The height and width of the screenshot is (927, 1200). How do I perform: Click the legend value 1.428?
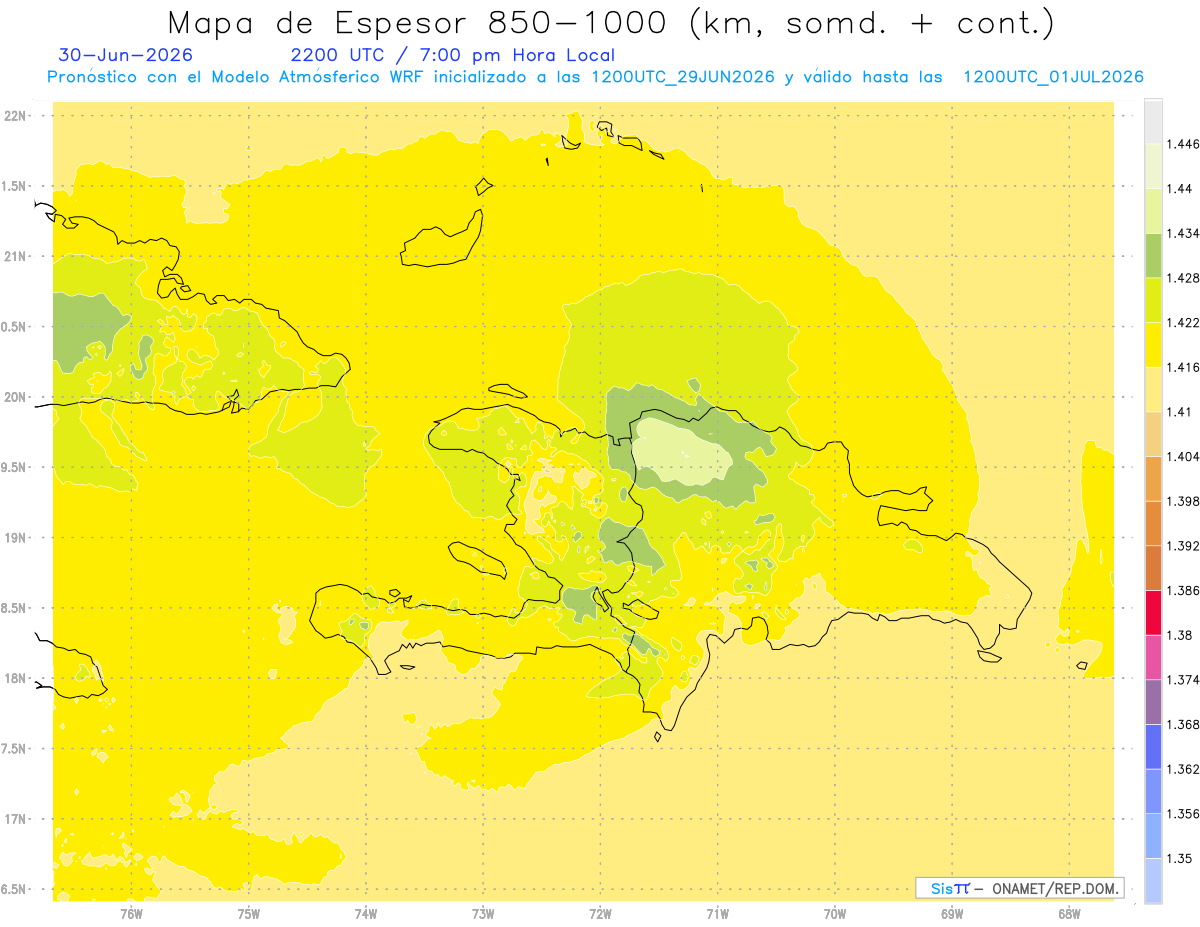pos(1184,278)
